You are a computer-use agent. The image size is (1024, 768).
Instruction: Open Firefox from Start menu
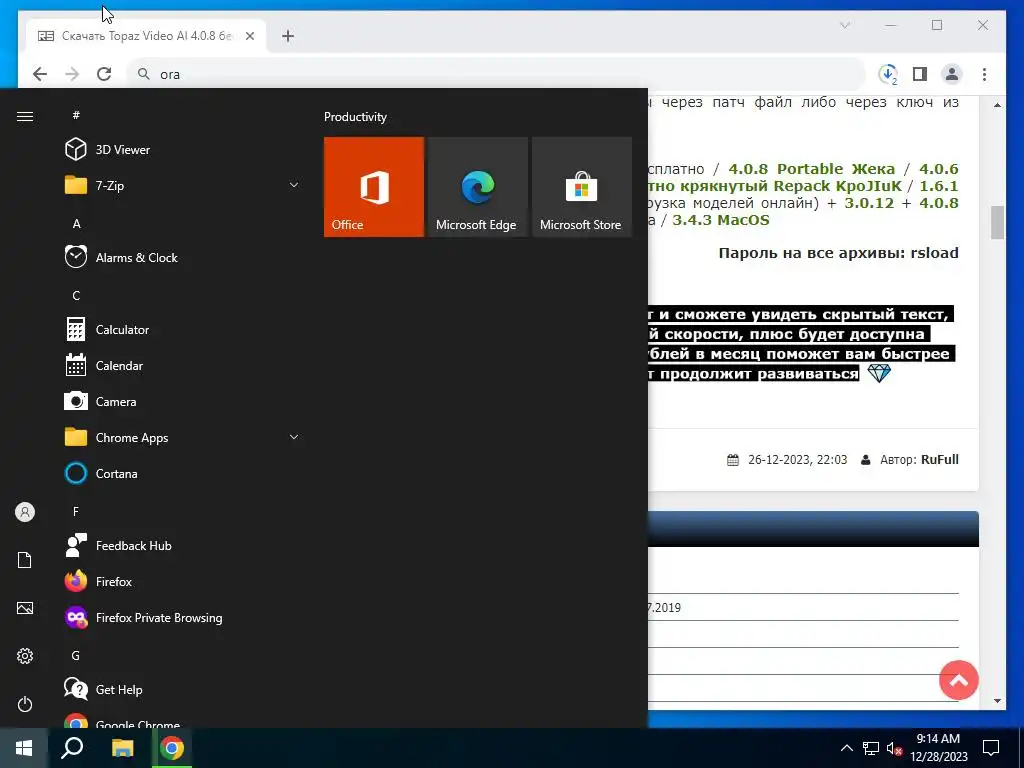click(x=182, y=581)
